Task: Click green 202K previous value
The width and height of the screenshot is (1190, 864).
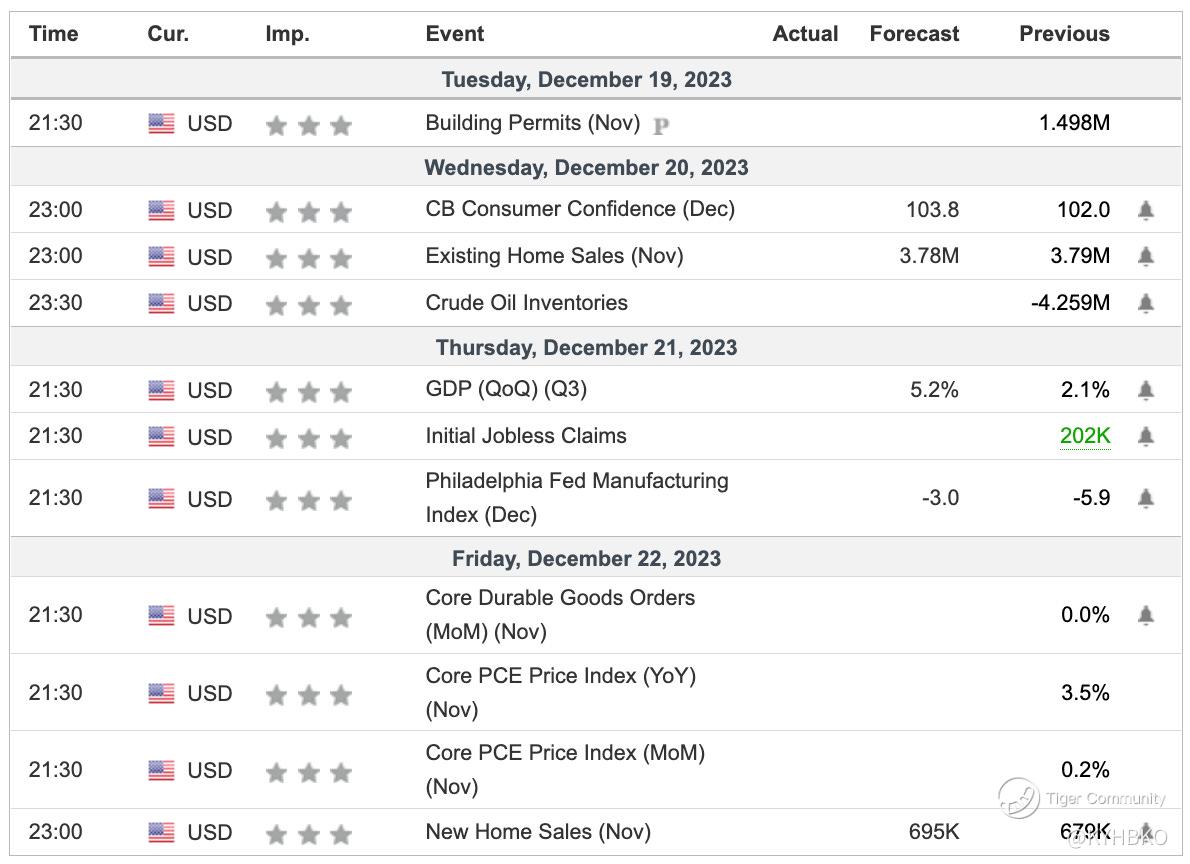Action: pyautogui.click(x=1084, y=436)
